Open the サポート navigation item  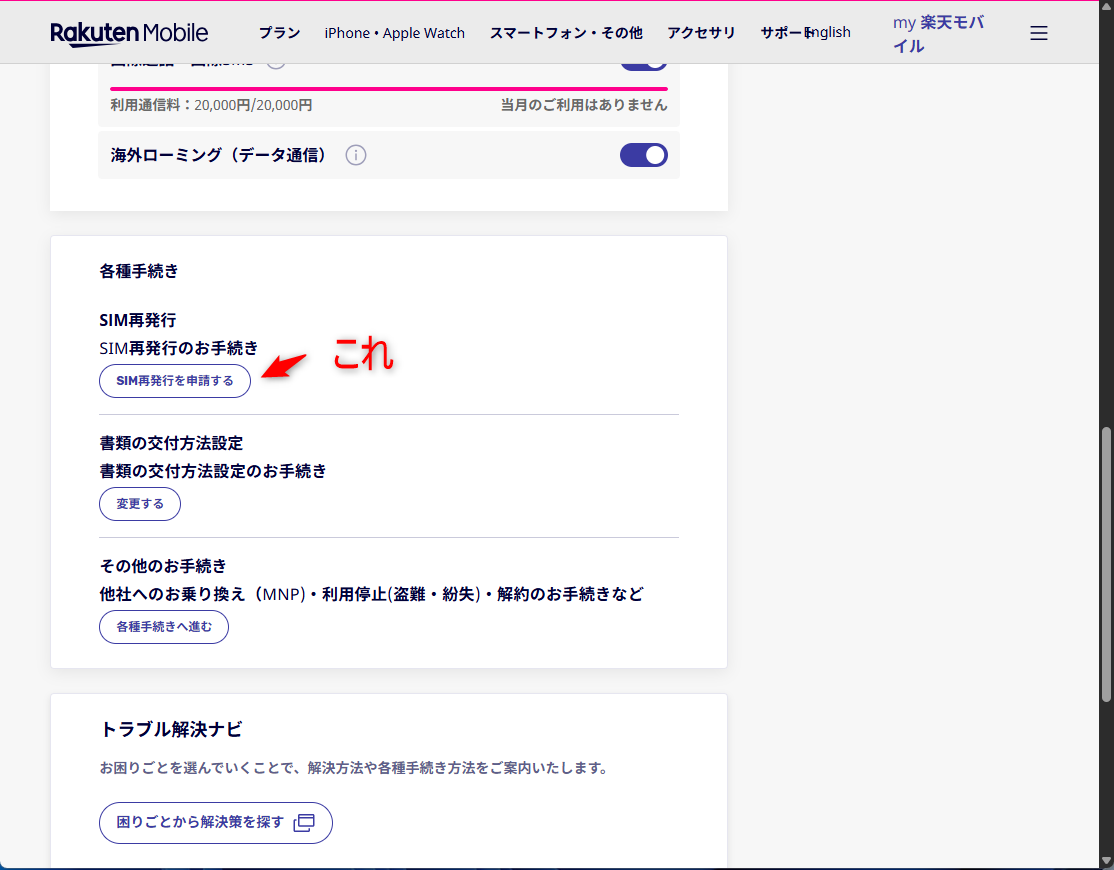coord(782,33)
